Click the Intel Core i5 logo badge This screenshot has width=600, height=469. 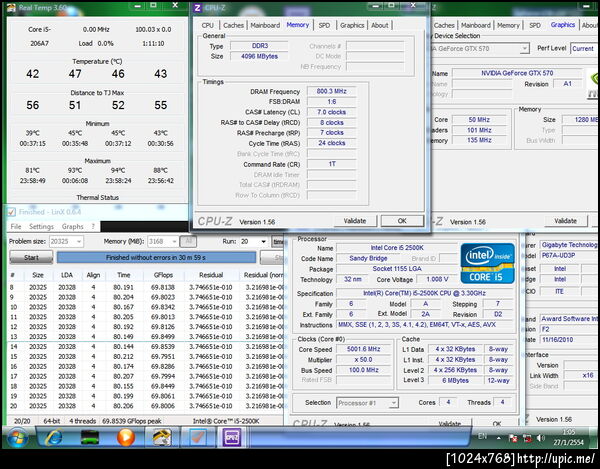[487, 264]
